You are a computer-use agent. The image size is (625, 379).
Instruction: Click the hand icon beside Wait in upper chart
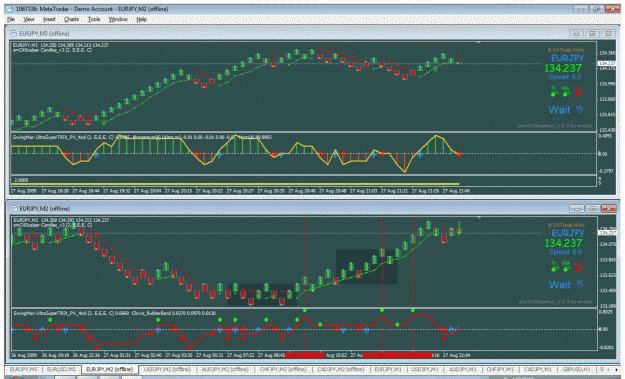579,110
